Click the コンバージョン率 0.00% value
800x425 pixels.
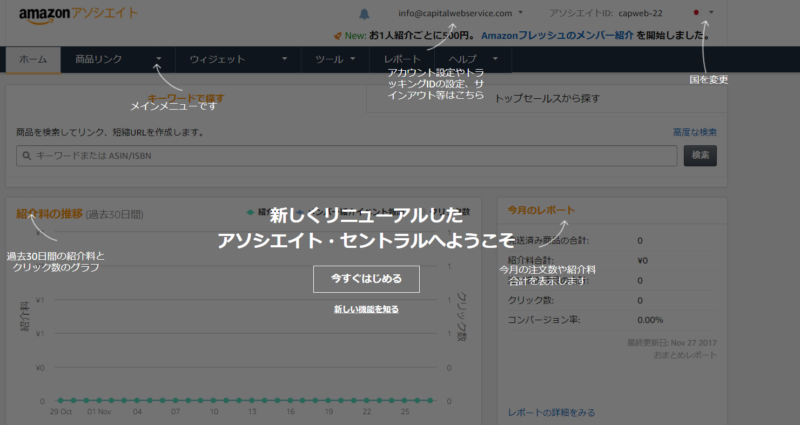coord(650,320)
